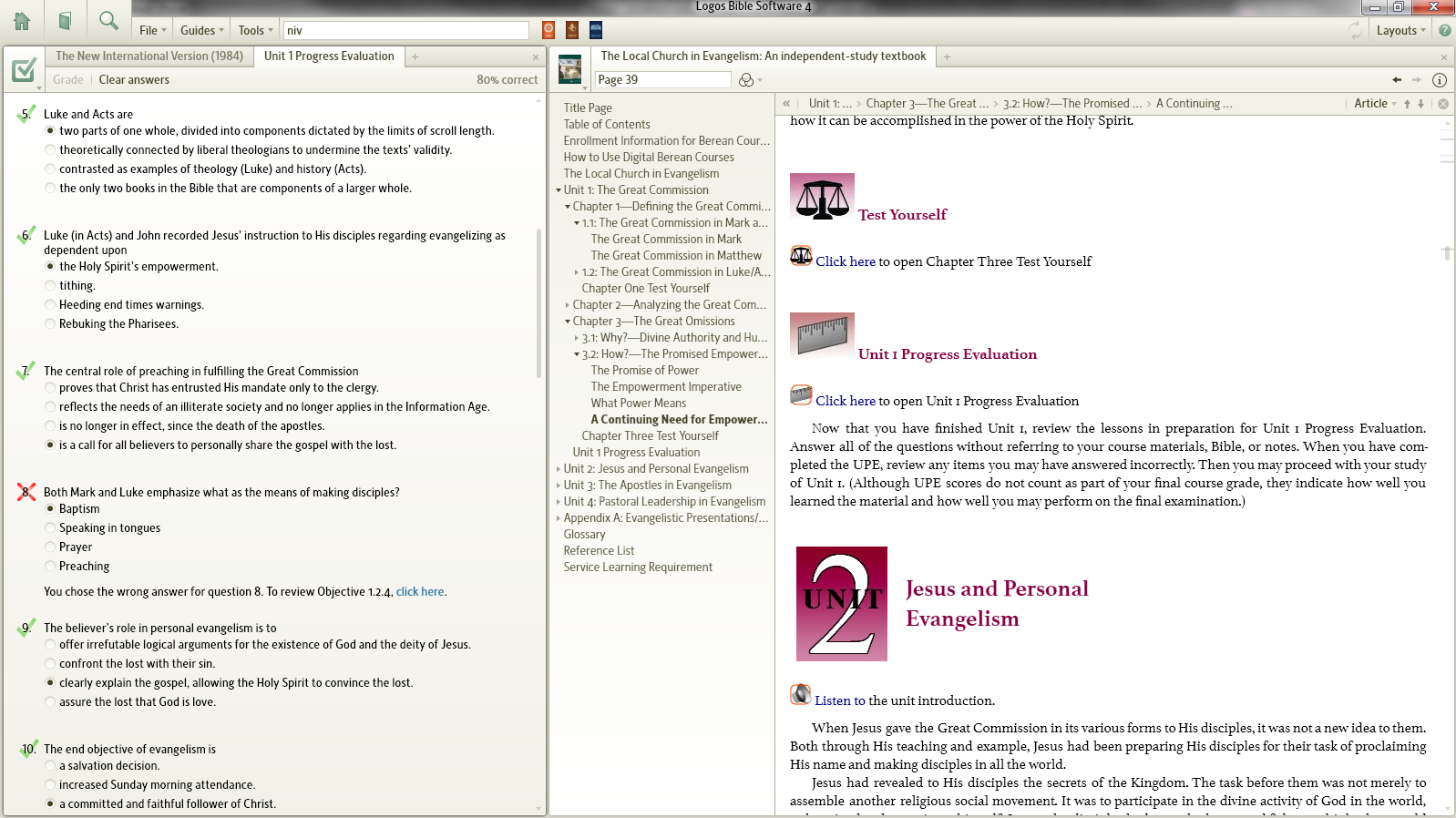Click the back navigation arrow
The width and height of the screenshot is (1456, 818).
point(1397,80)
